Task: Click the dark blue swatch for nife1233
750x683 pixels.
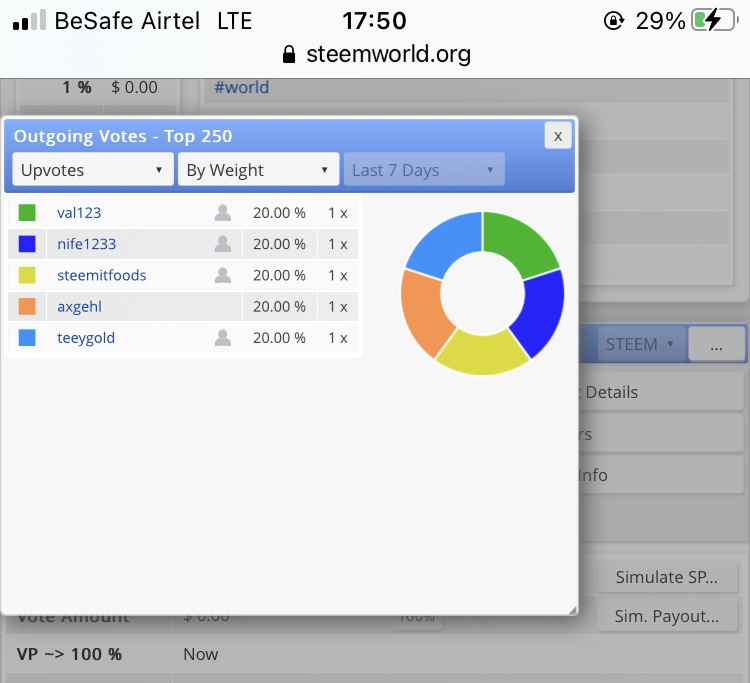Action: (x=27, y=244)
